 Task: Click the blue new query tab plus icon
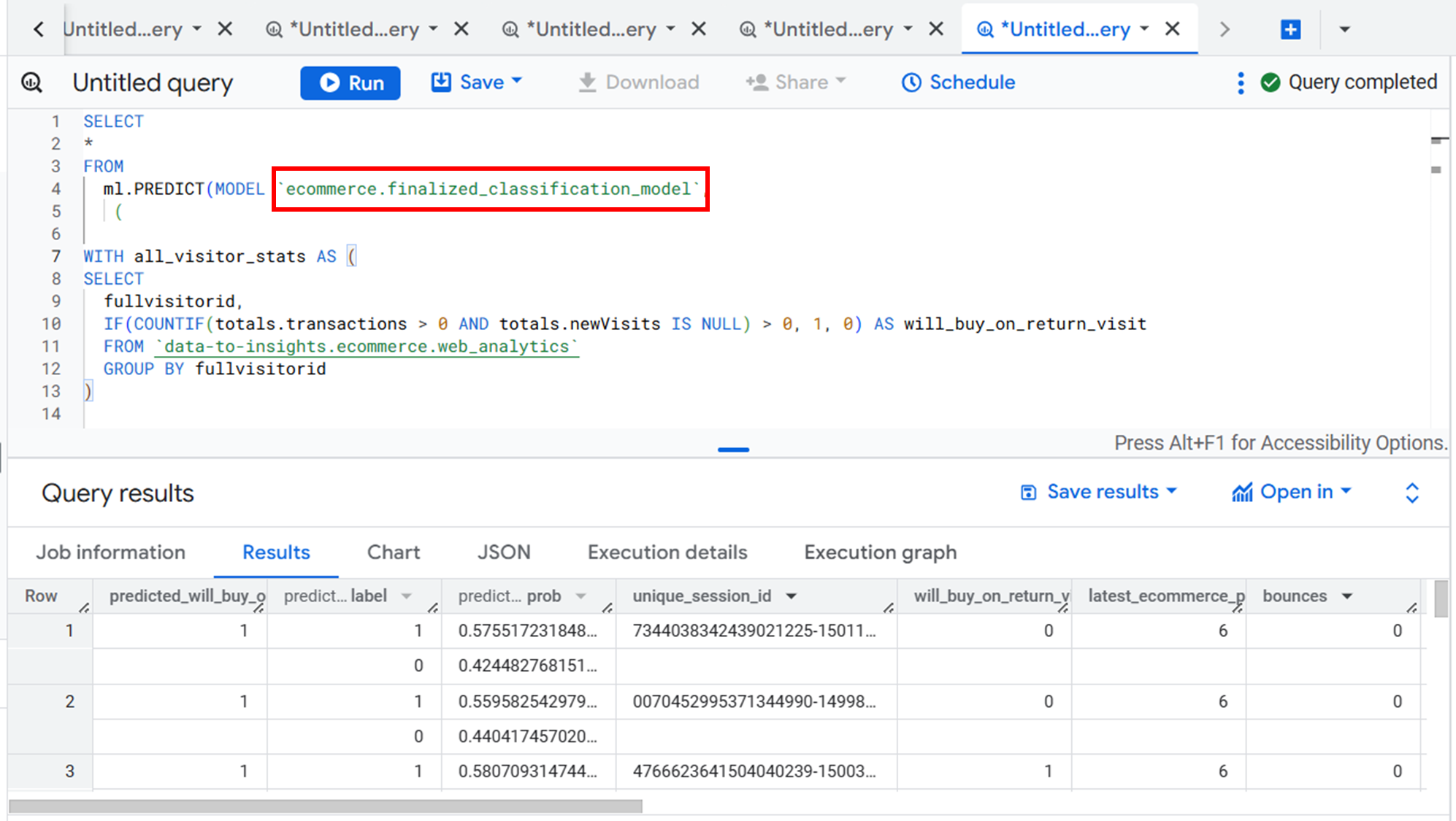point(1290,29)
